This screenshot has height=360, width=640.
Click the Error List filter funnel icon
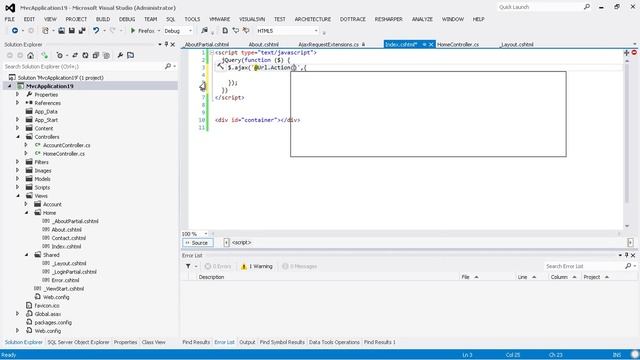(x=188, y=266)
